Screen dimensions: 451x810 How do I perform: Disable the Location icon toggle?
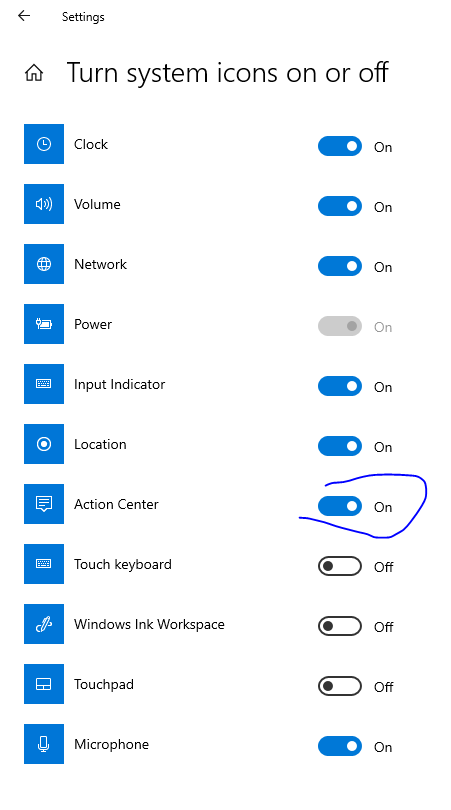point(340,446)
